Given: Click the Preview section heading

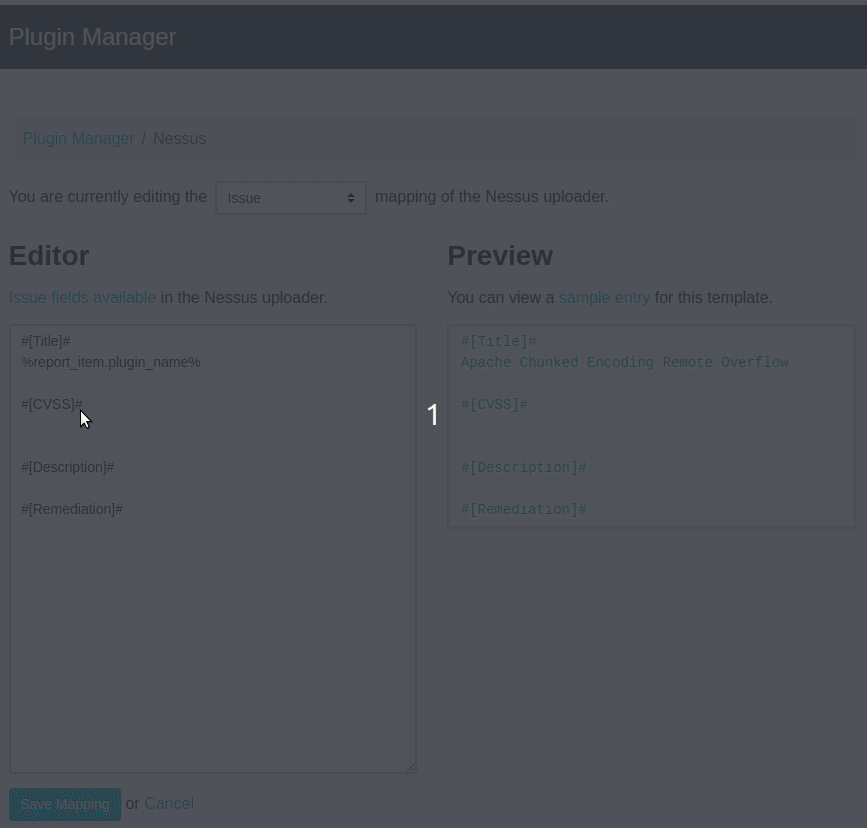Looking at the screenshot, I should 500,255.
